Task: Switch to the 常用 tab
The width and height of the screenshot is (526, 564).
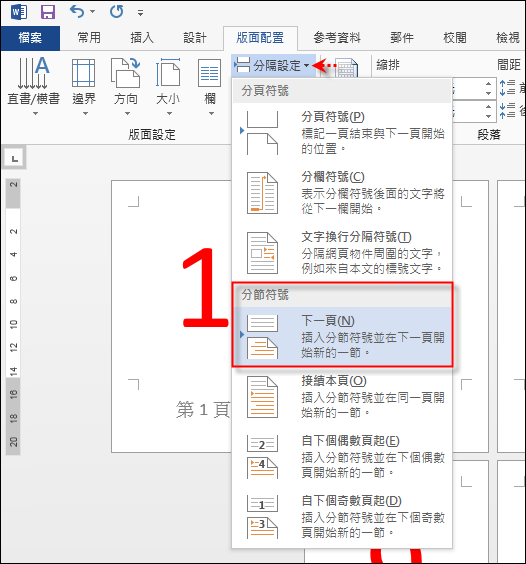Action: [x=89, y=38]
